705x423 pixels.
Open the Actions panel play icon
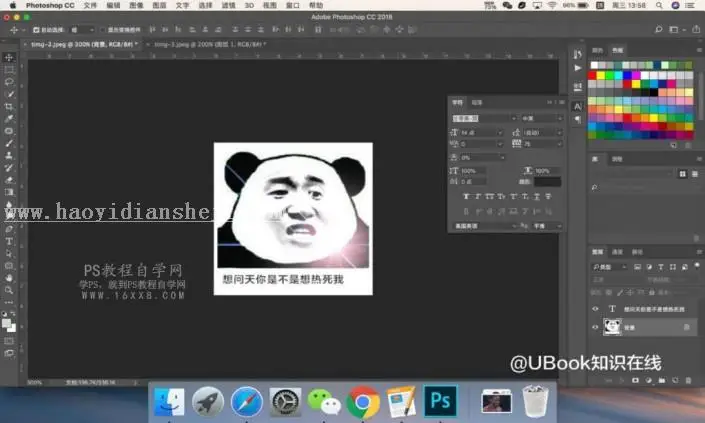[x=578, y=68]
